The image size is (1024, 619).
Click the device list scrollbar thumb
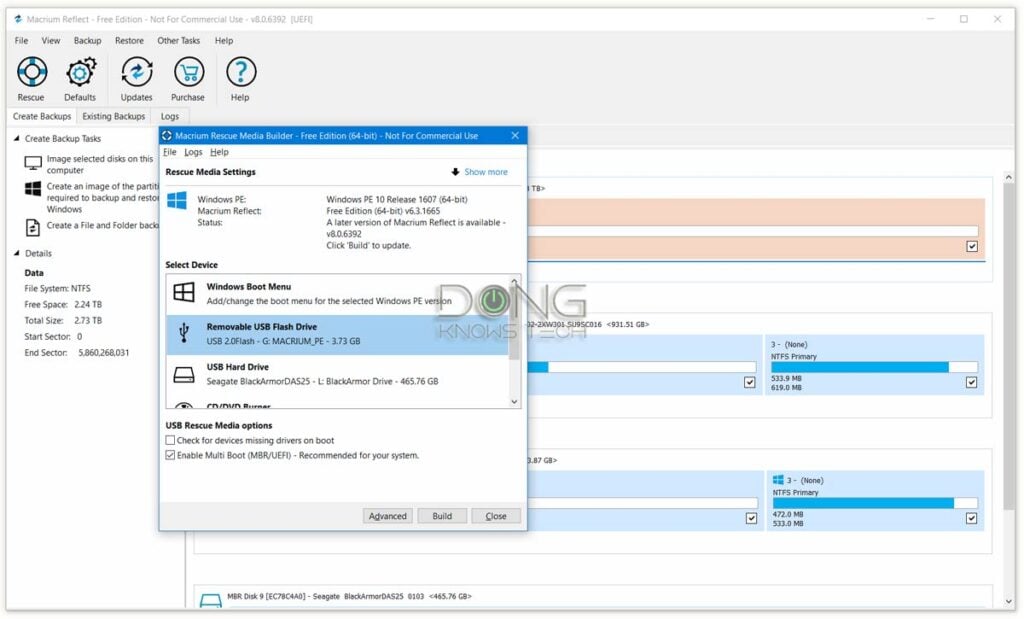coord(515,324)
